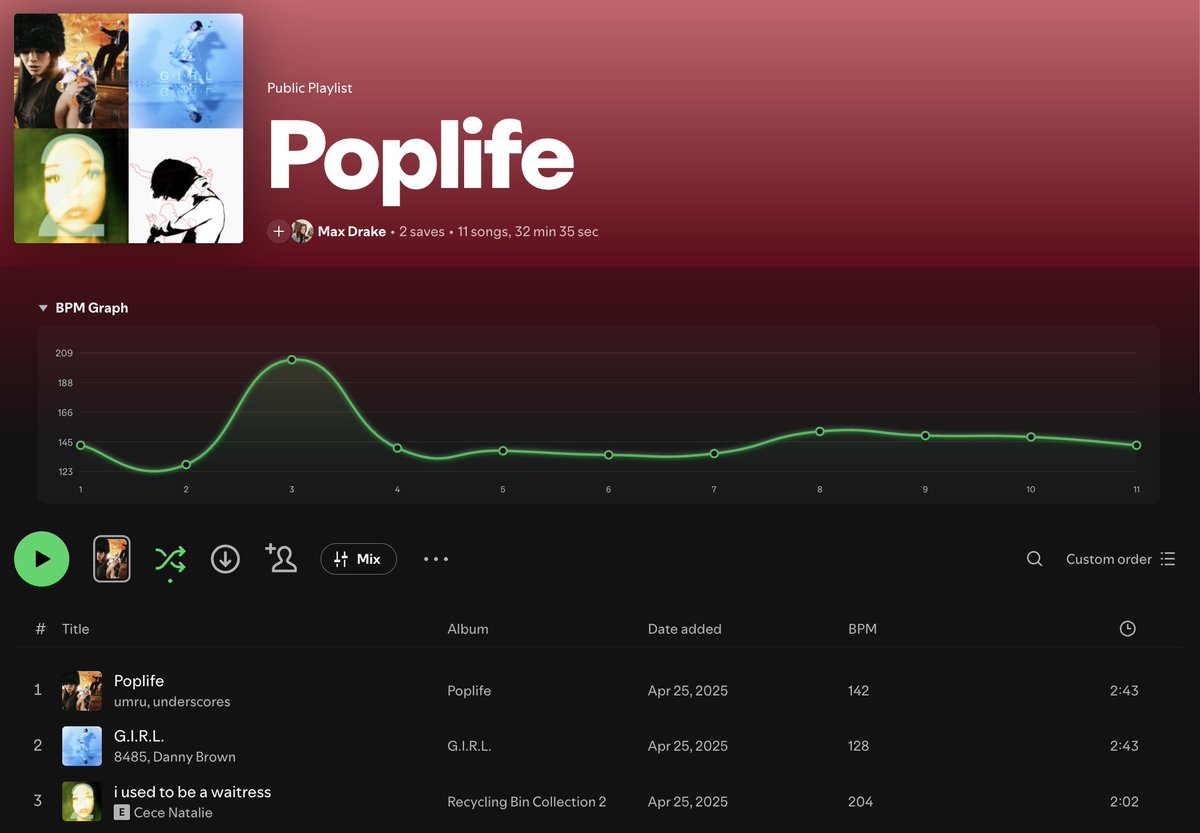
Task: Invite collaborators with add-person icon
Action: (x=281, y=558)
